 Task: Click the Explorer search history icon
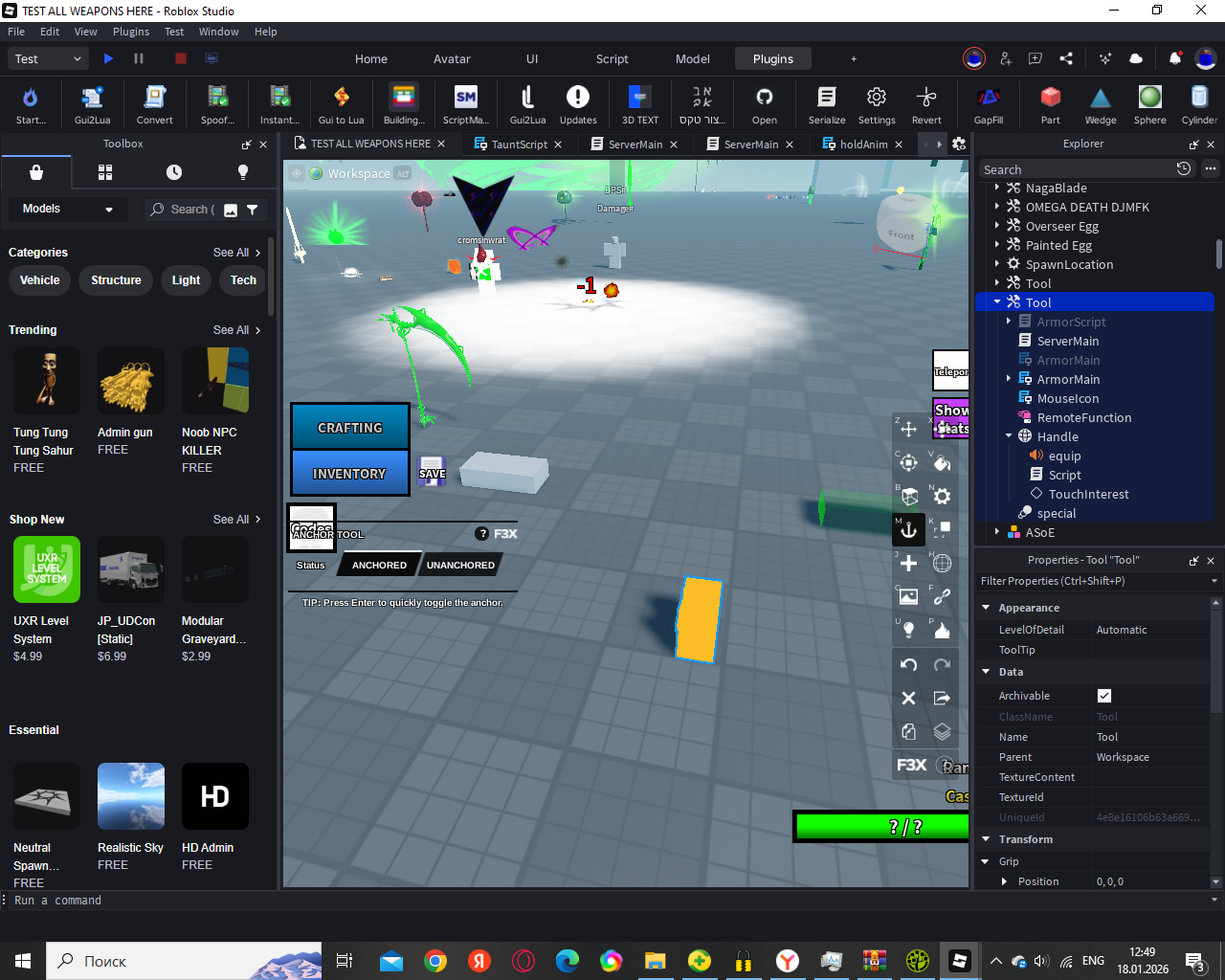click(1184, 168)
